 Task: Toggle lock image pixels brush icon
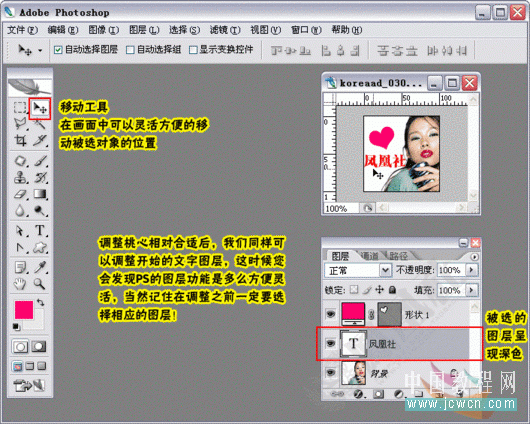tap(367, 290)
